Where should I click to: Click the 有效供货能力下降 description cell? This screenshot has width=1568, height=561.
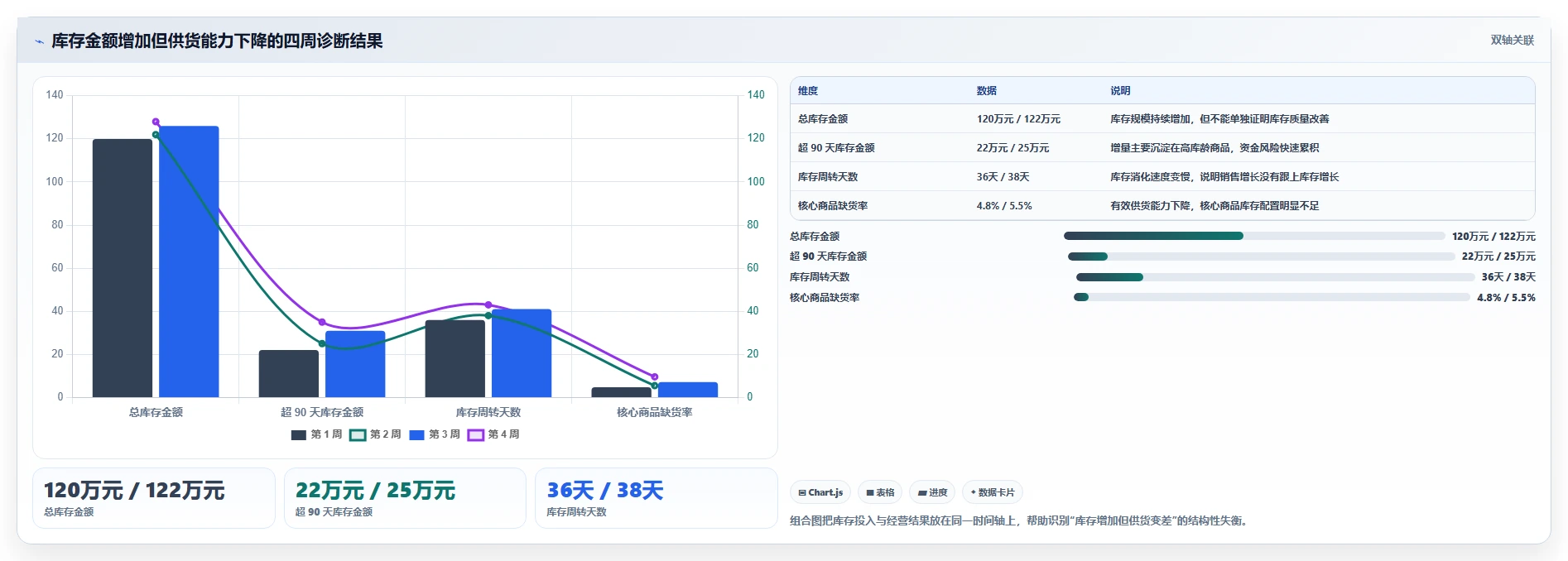click(1214, 206)
